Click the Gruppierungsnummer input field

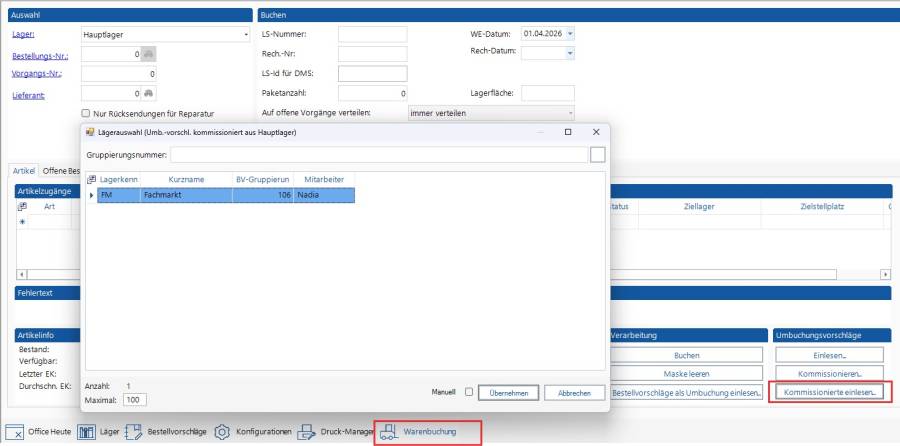tap(378, 154)
